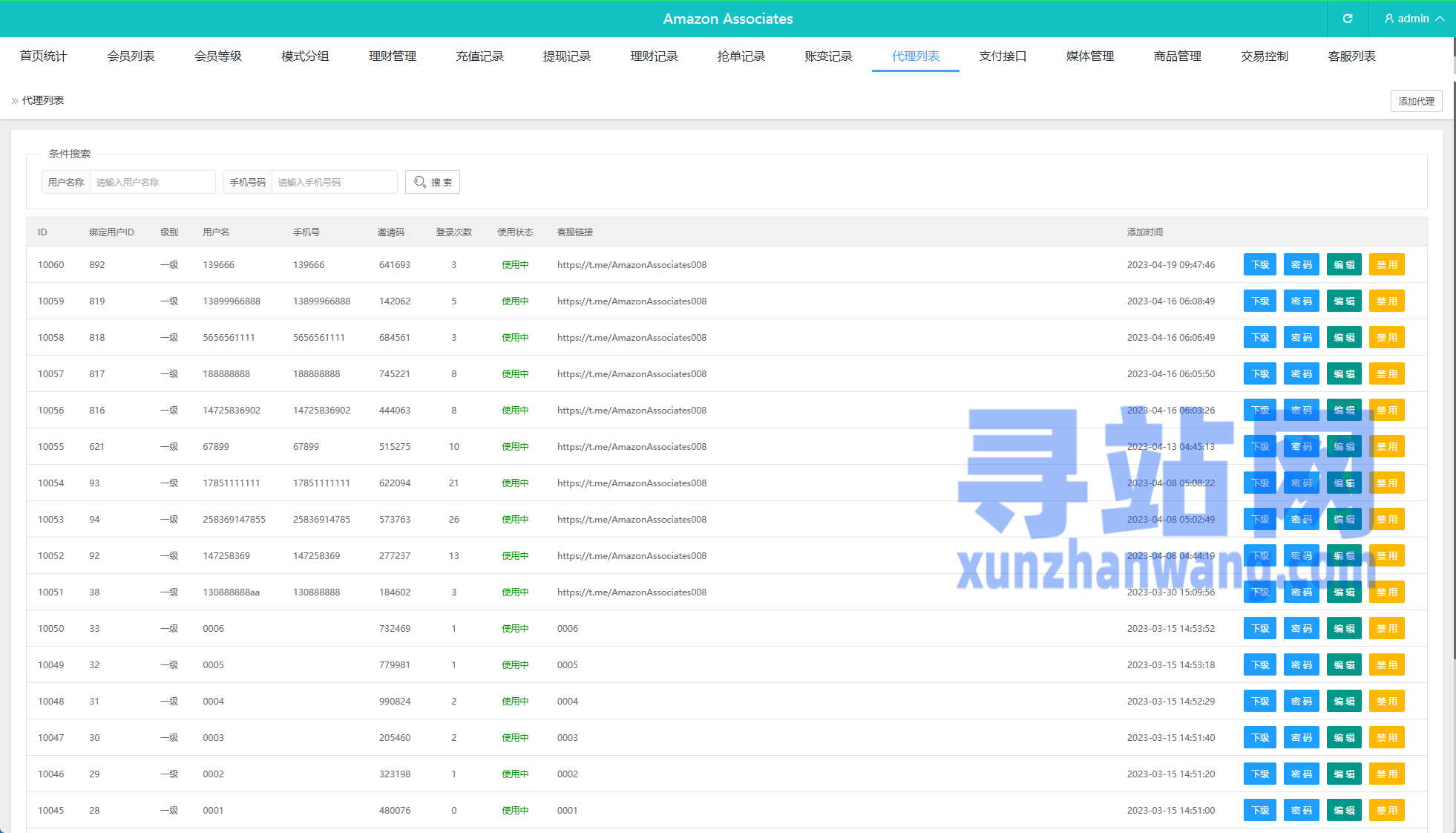This screenshot has height=833, width=1456.
Task: Click the 代理列表 breadcrumb text
Action: click(43, 100)
